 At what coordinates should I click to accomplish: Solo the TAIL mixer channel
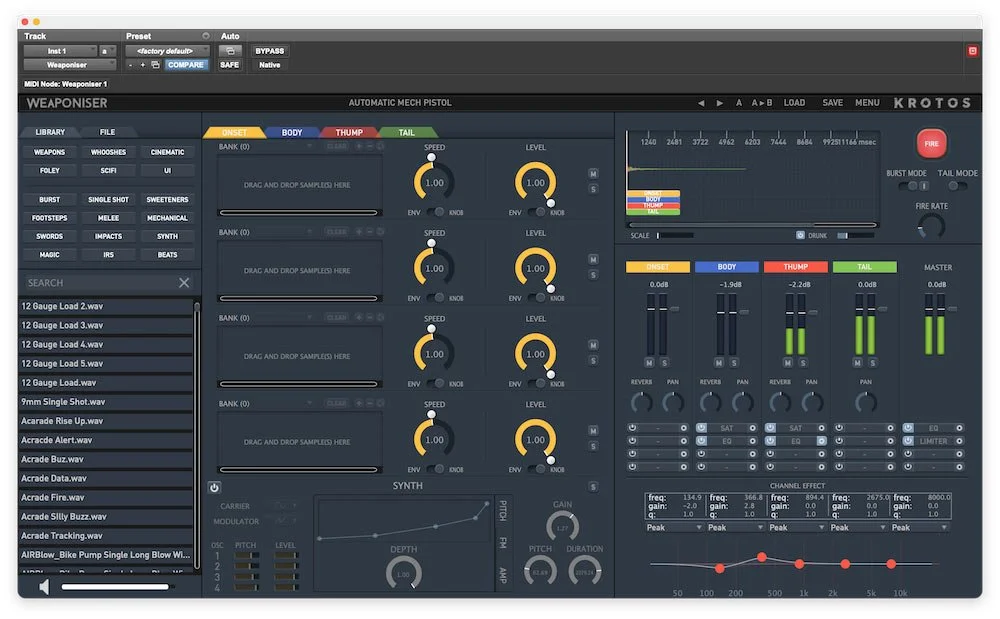(872, 363)
